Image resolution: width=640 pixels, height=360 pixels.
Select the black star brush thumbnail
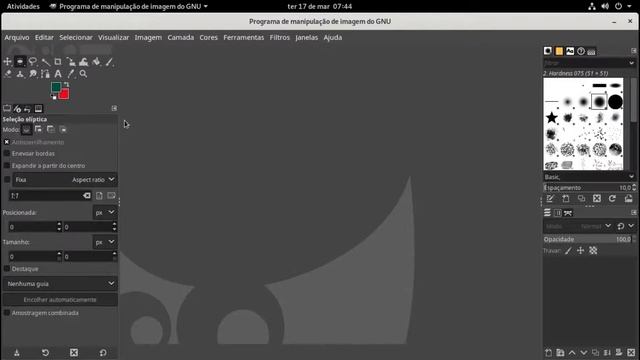click(x=551, y=118)
